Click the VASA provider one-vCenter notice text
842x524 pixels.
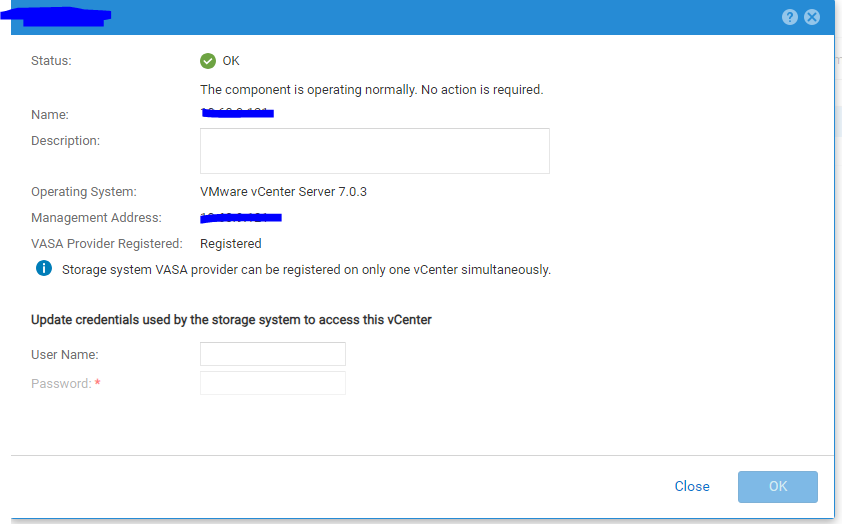tap(306, 270)
